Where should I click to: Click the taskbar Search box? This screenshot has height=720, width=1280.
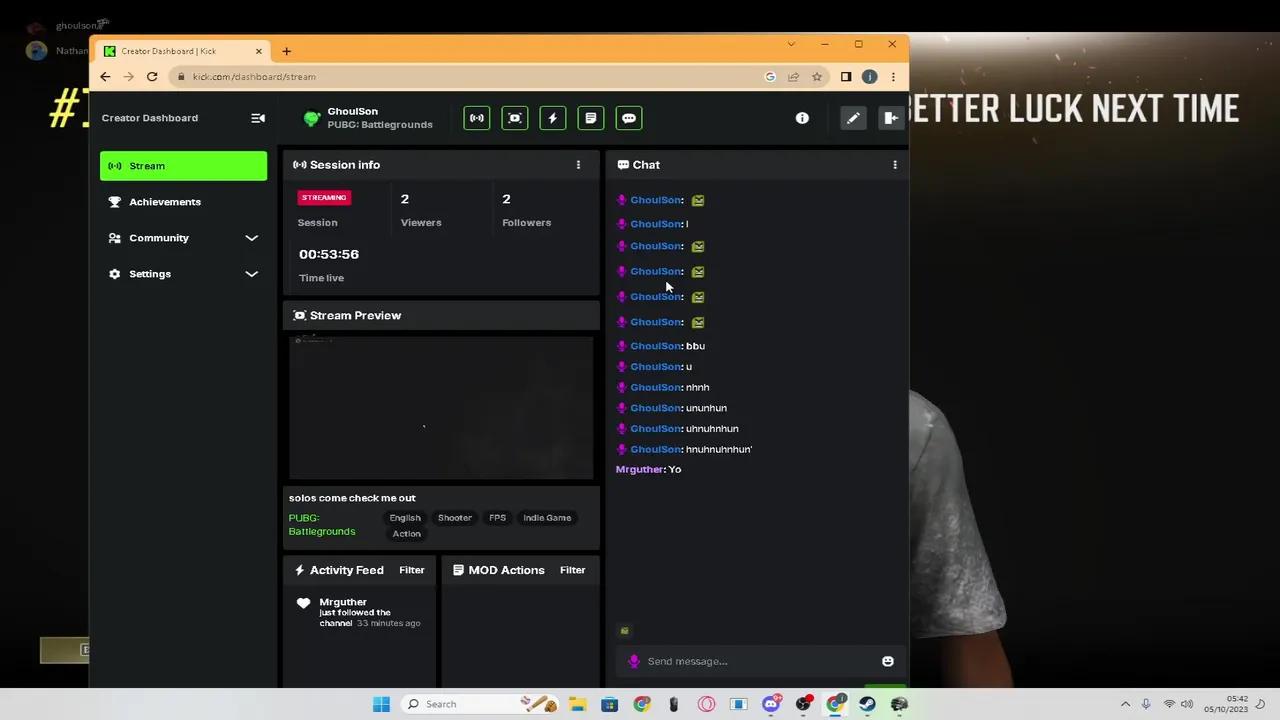(x=480, y=704)
